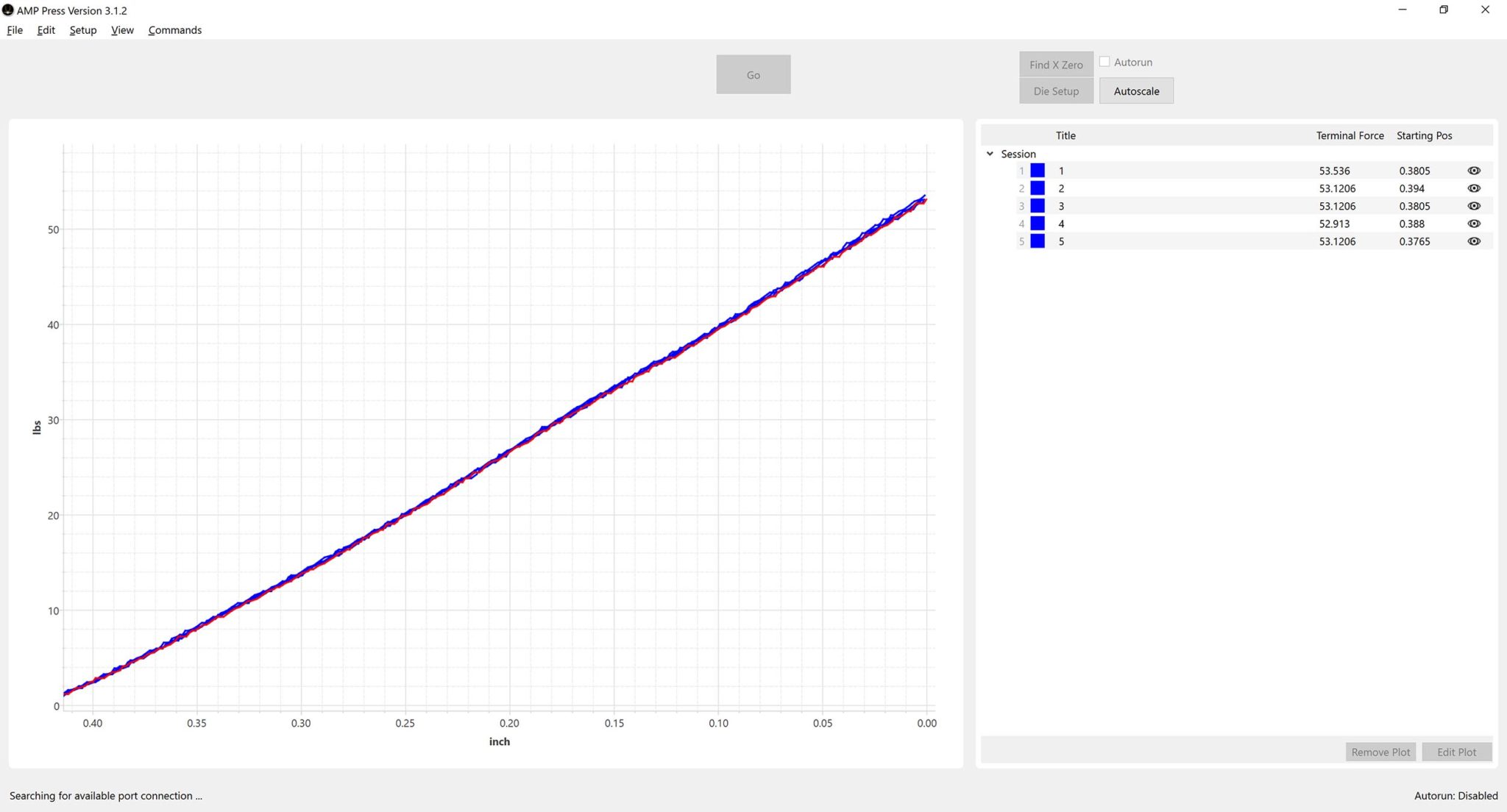Open the plot color swatch for session 2
Image resolution: width=1507 pixels, height=812 pixels.
pyautogui.click(x=1038, y=188)
